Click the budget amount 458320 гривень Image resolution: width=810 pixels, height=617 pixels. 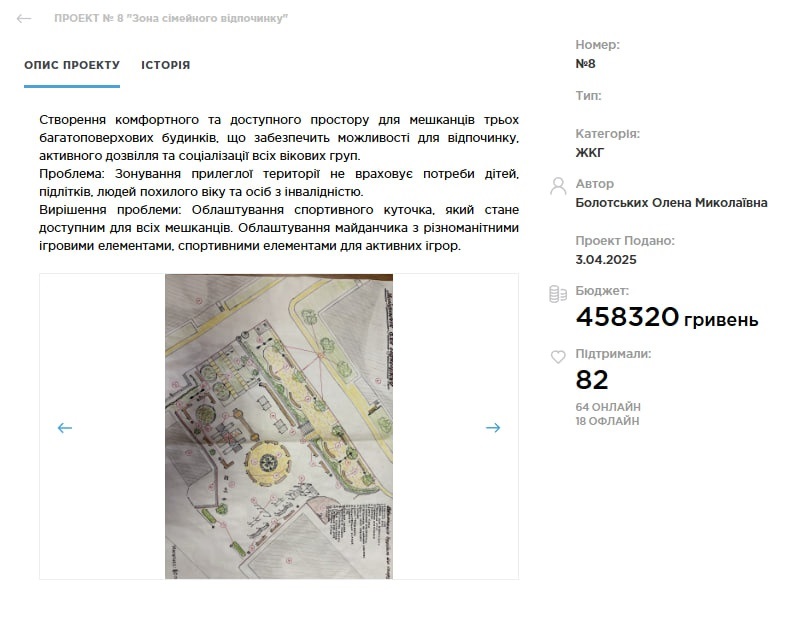(x=667, y=317)
